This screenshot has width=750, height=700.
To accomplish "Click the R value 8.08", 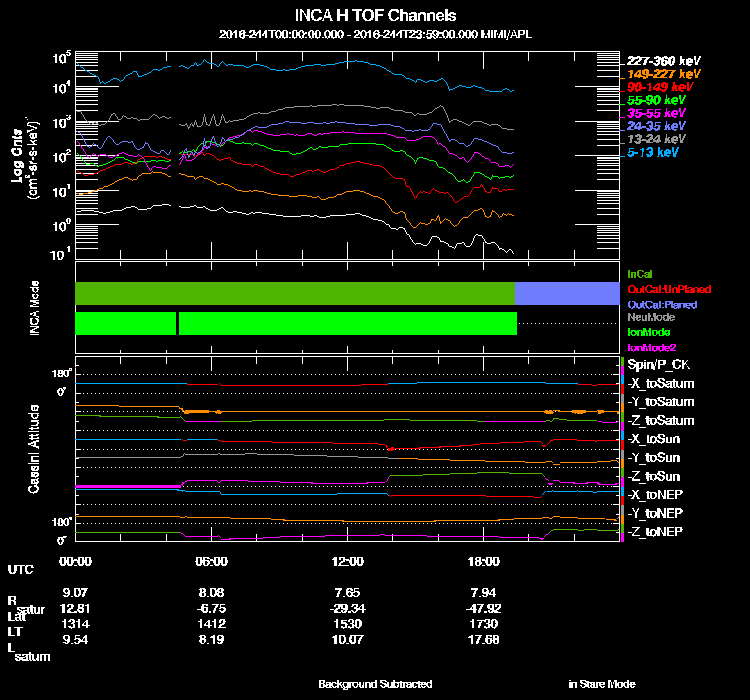I will [x=211, y=592].
